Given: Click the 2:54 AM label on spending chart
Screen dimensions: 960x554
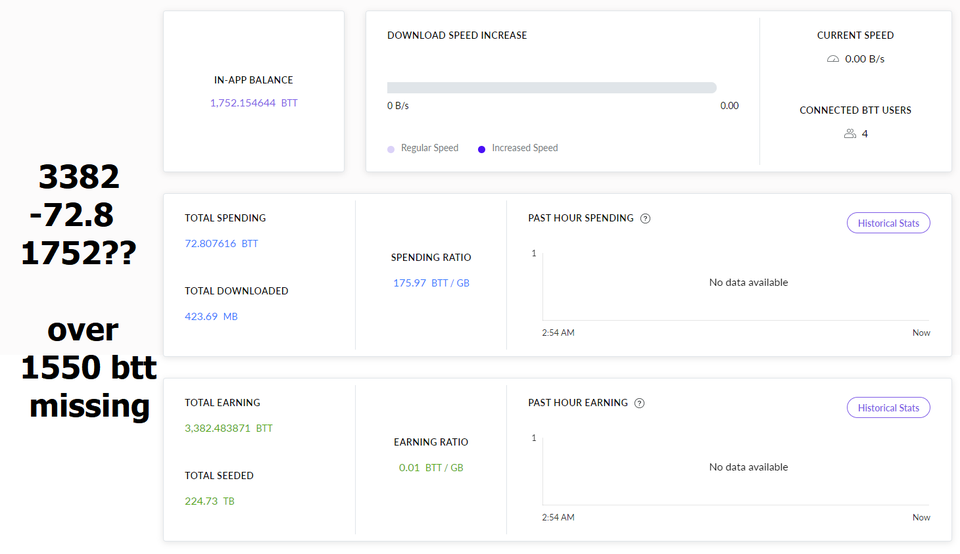Looking at the screenshot, I should pos(558,333).
